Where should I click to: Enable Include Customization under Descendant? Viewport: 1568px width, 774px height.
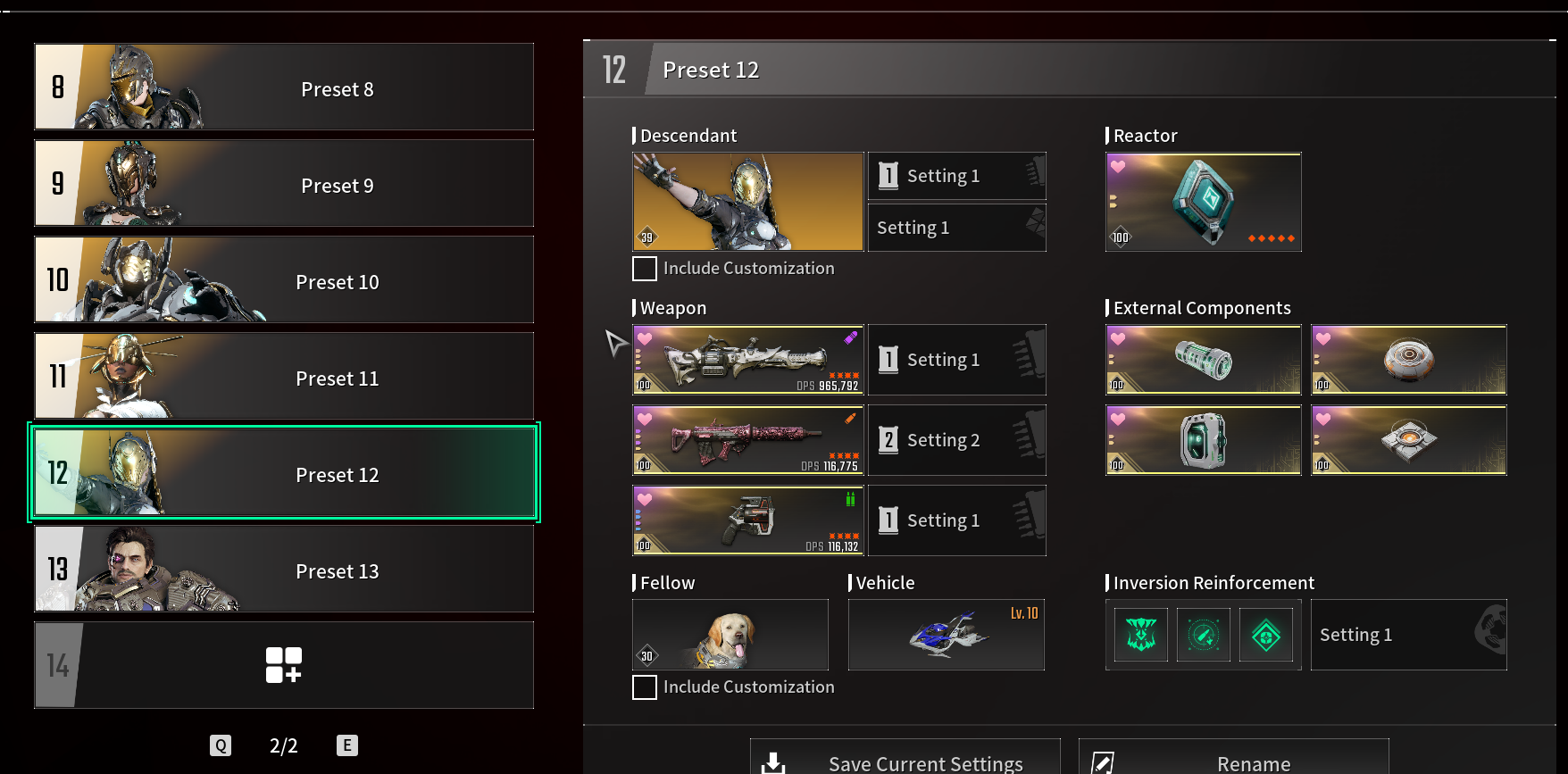point(645,269)
